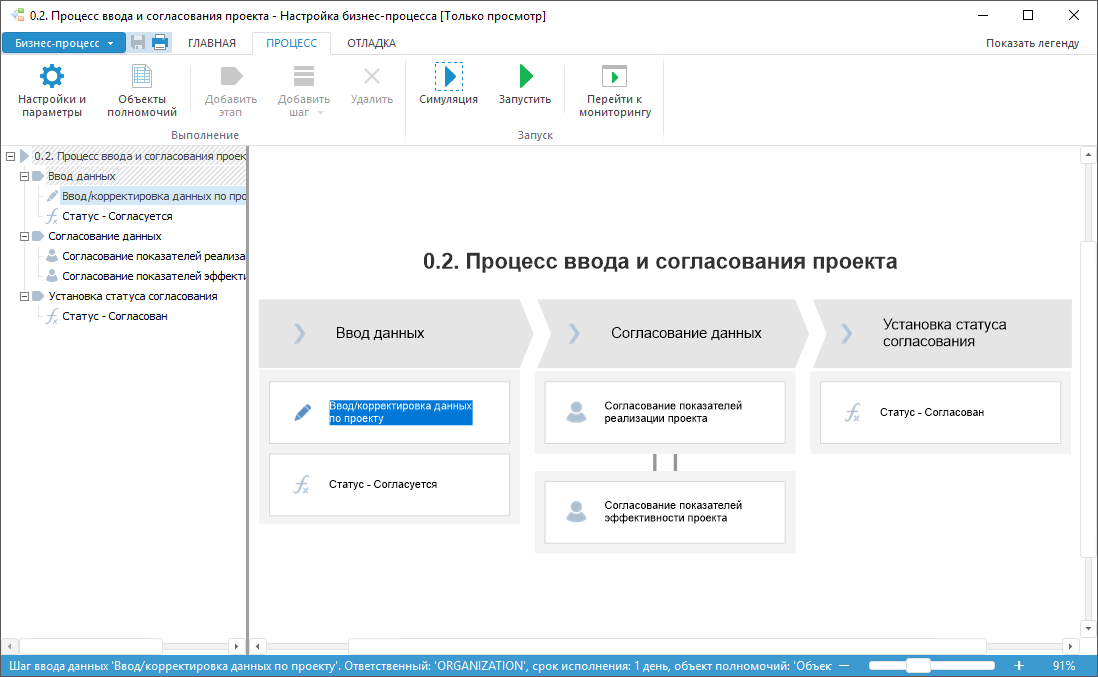Select Статус - Согласован step card
The height and width of the screenshot is (677, 1098).
pos(939,412)
